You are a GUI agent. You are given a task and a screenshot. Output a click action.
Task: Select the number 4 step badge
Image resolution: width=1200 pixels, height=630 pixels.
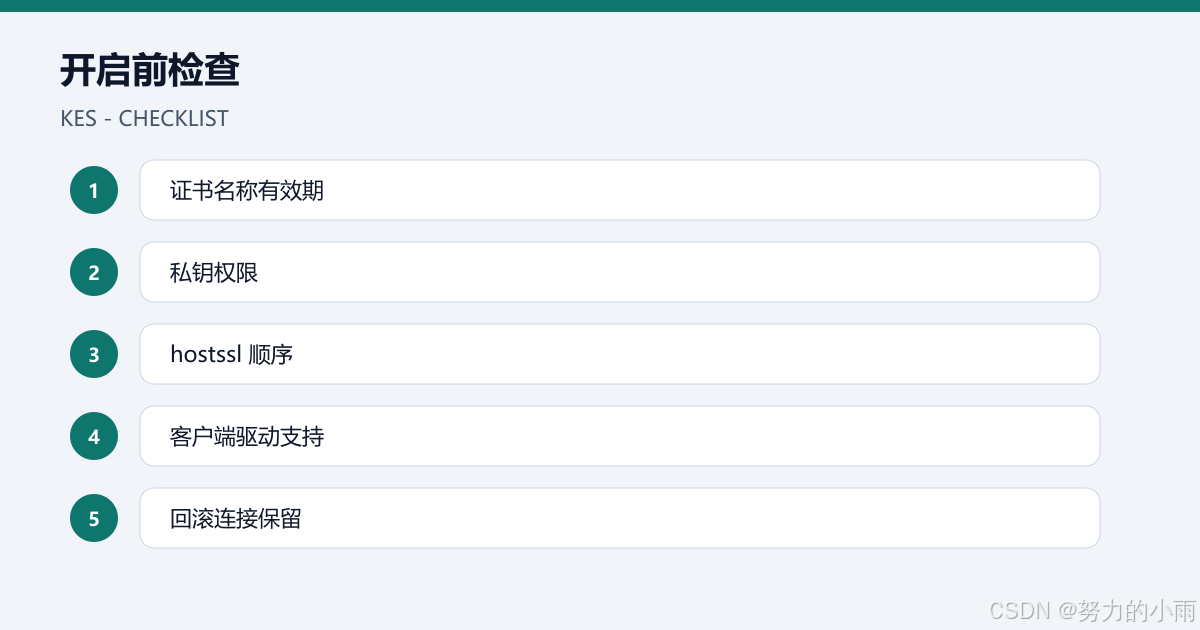tap(94, 436)
